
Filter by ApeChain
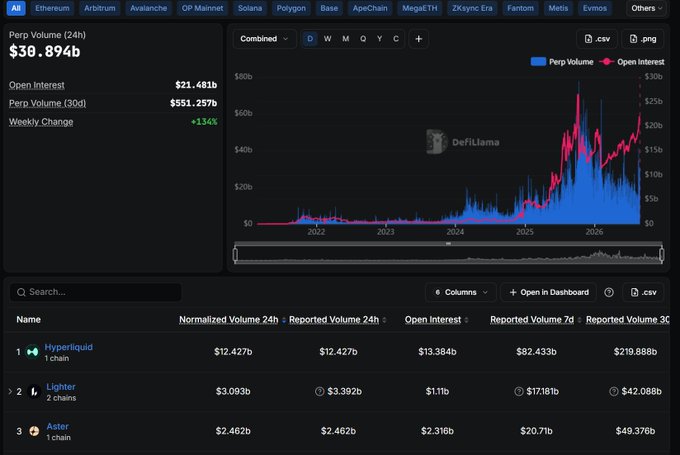click(370, 8)
